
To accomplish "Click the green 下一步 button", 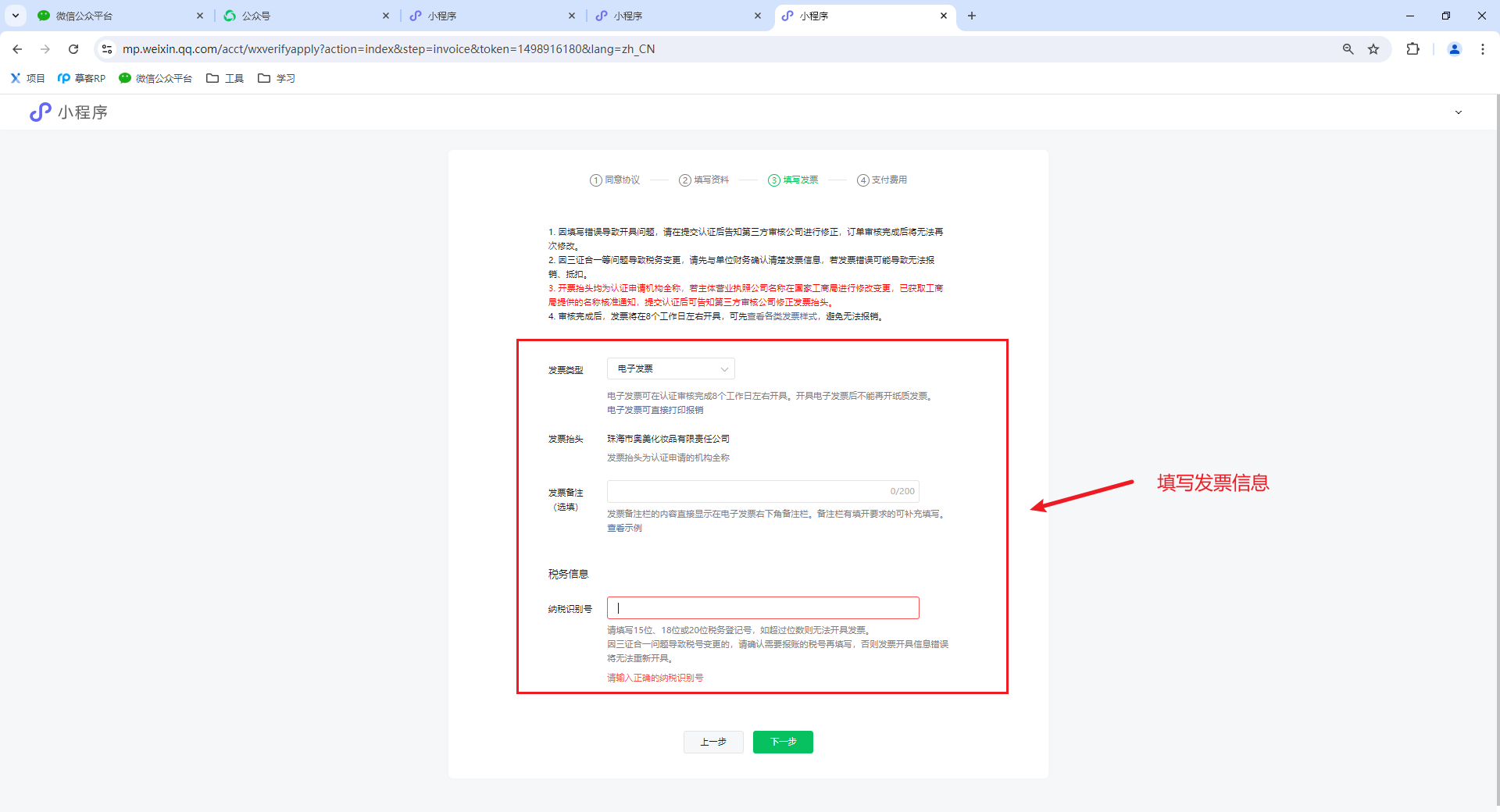I will click(783, 742).
